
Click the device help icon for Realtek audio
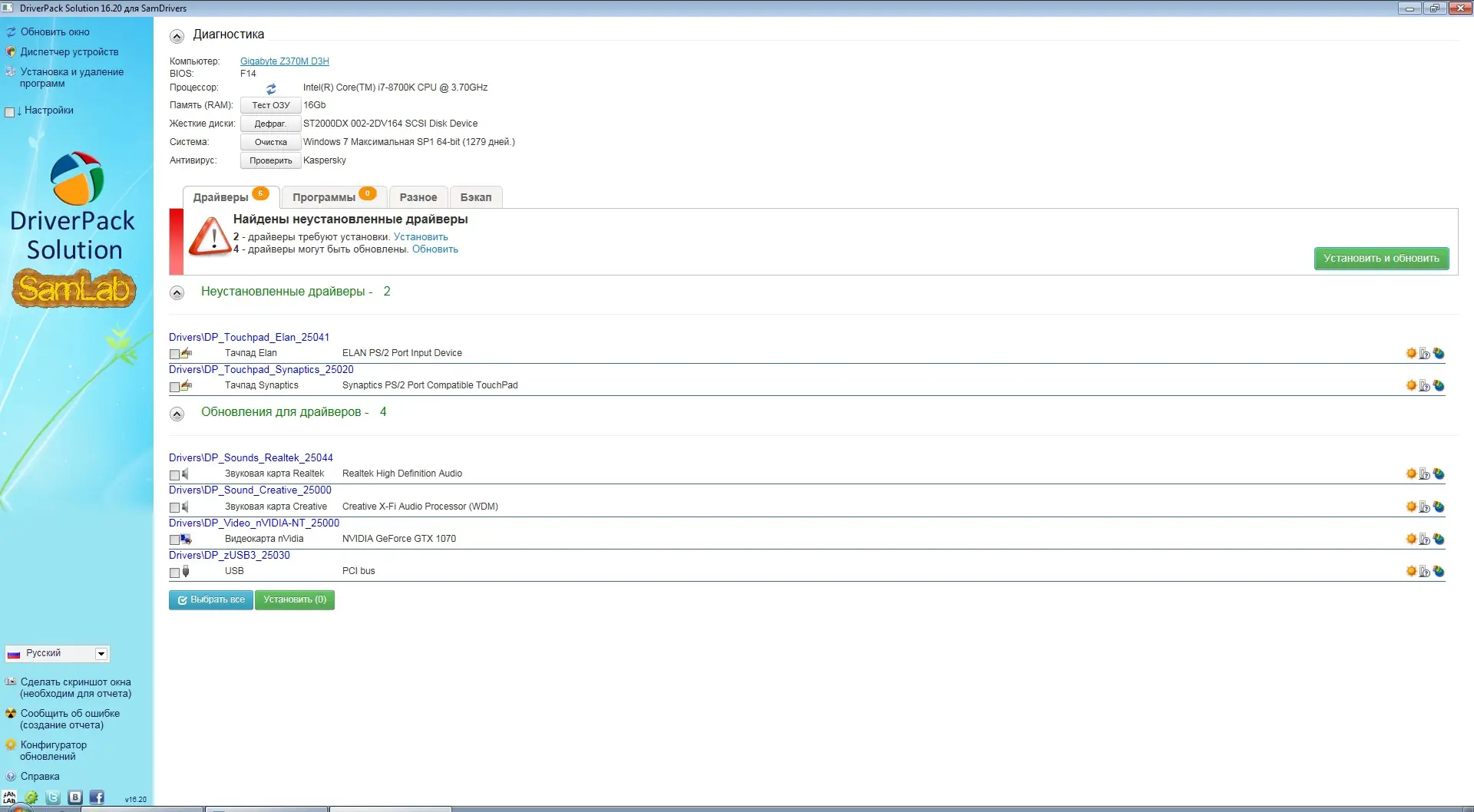pyautogui.click(x=1425, y=474)
